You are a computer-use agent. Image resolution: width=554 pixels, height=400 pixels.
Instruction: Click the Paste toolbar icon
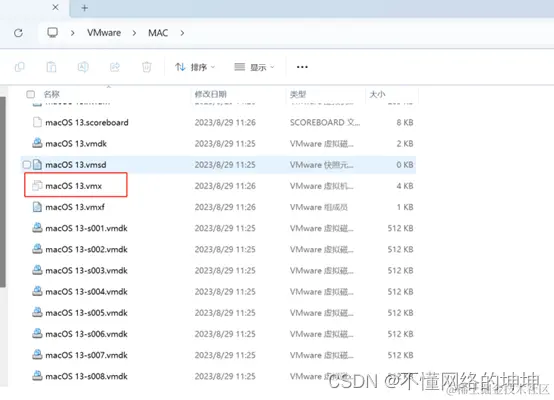[51, 67]
